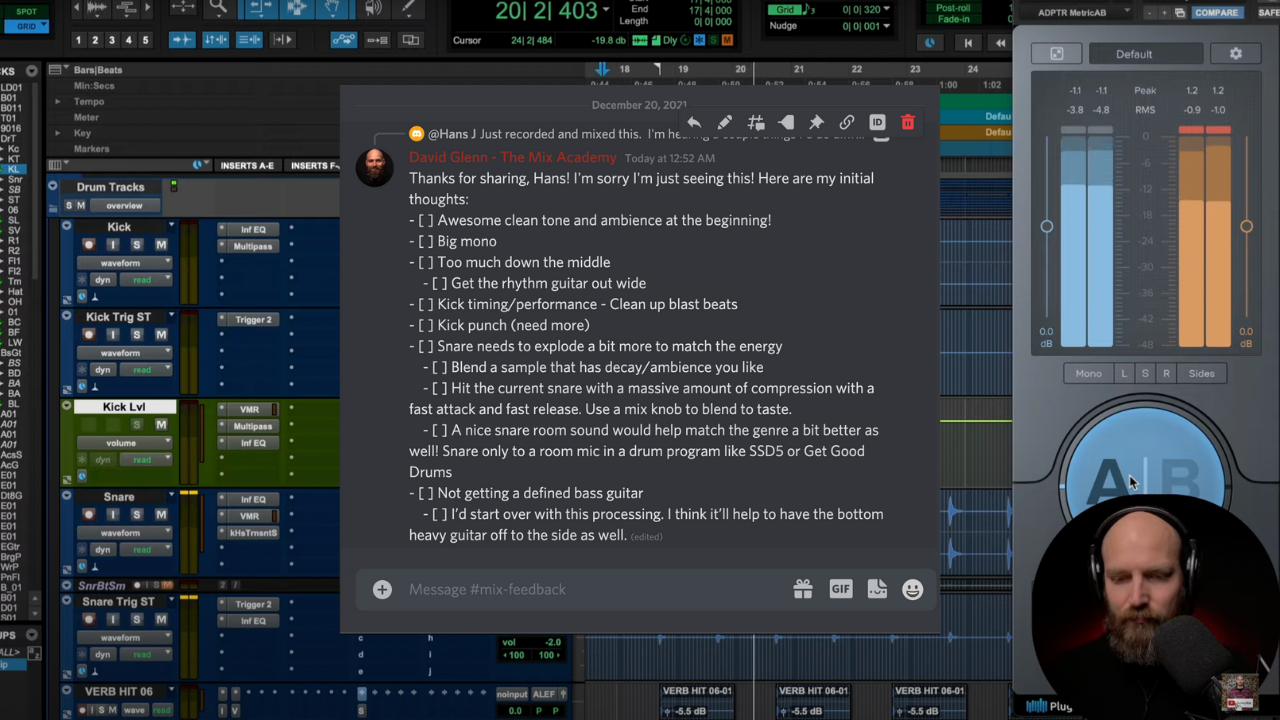Image resolution: width=1280 pixels, height=720 pixels.
Task: Pin the Discord message
Action: (816, 122)
